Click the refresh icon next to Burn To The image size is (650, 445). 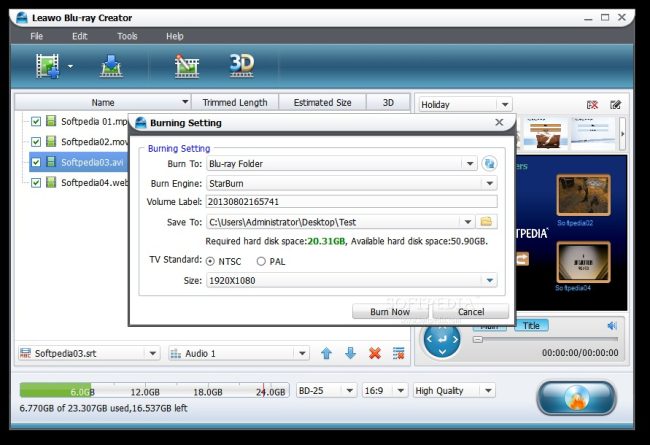489,163
